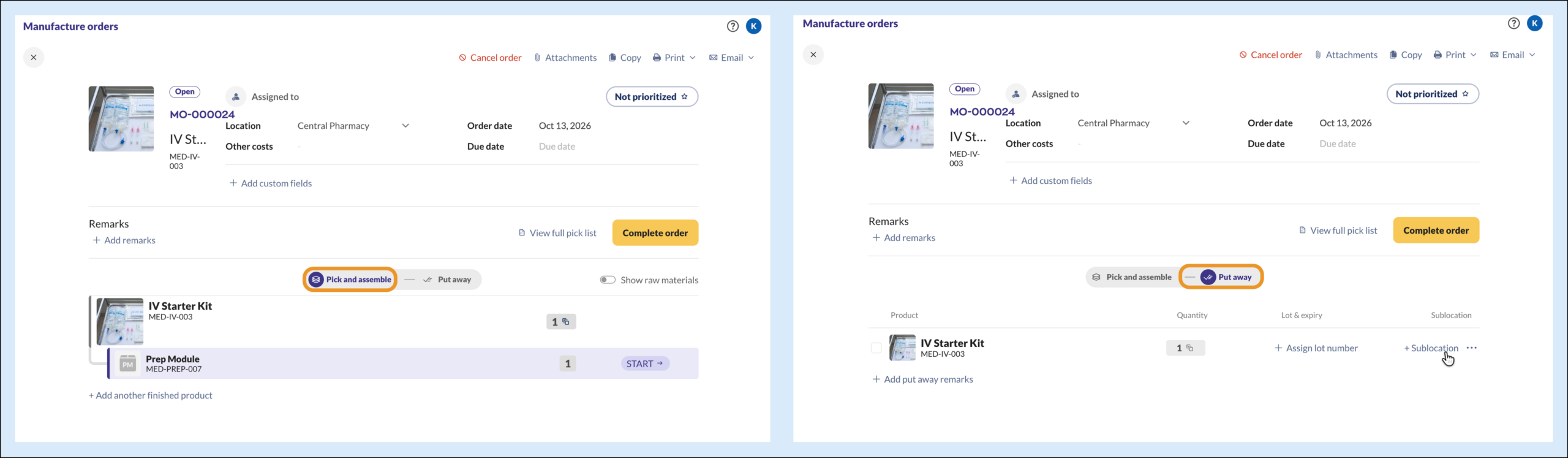Viewport: 1568px width, 458px height.
Task: Toggle Not prioritized star in left panel
Action: [652, 97]
